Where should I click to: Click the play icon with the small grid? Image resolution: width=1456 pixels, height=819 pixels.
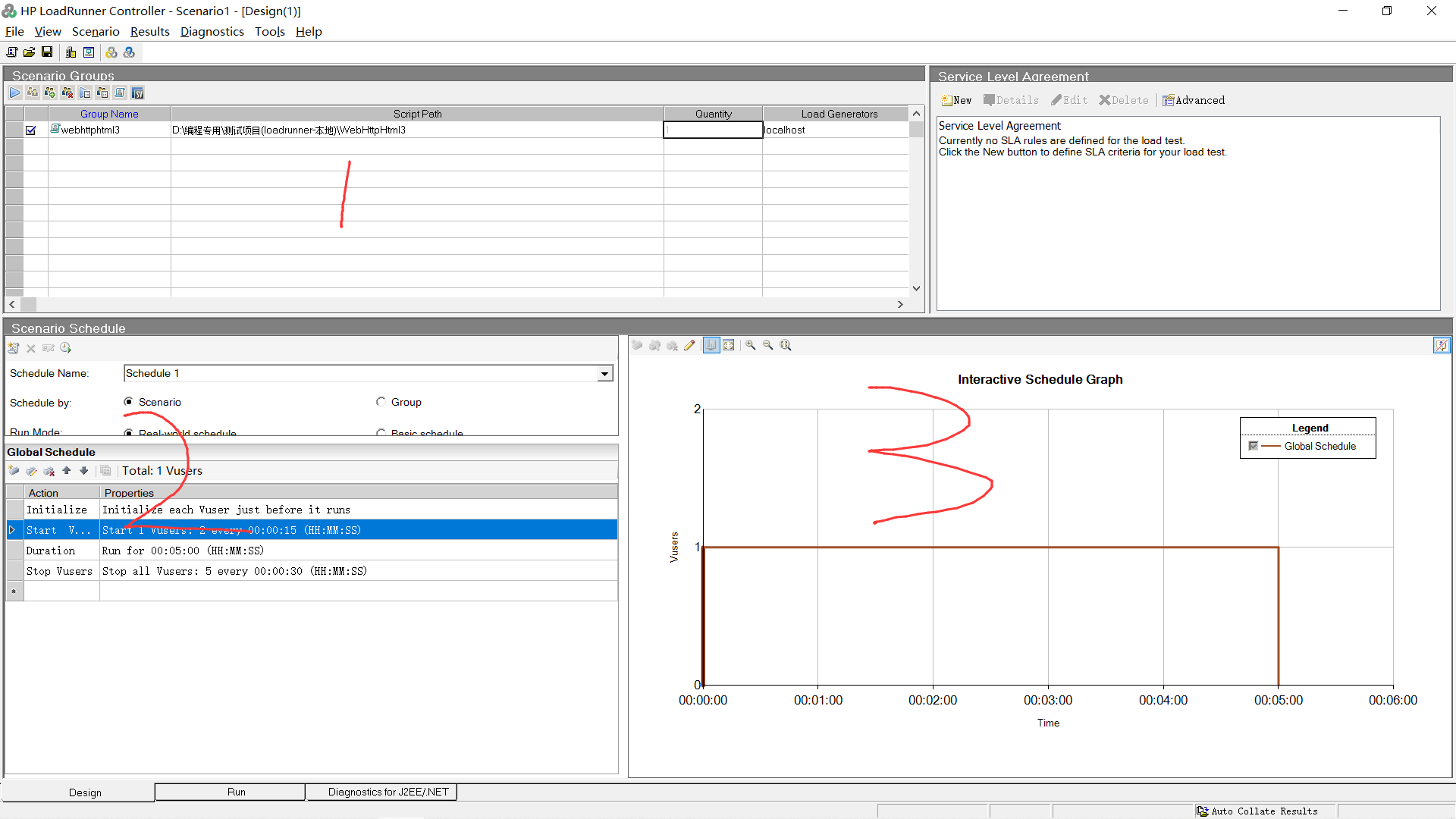tap(85, 93)
